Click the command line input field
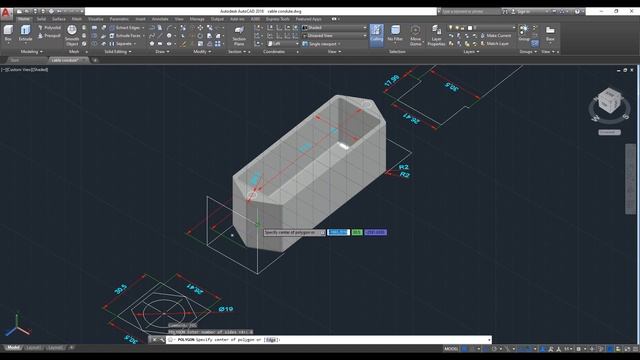Viewport: 640px width, 360px height. 329,340
